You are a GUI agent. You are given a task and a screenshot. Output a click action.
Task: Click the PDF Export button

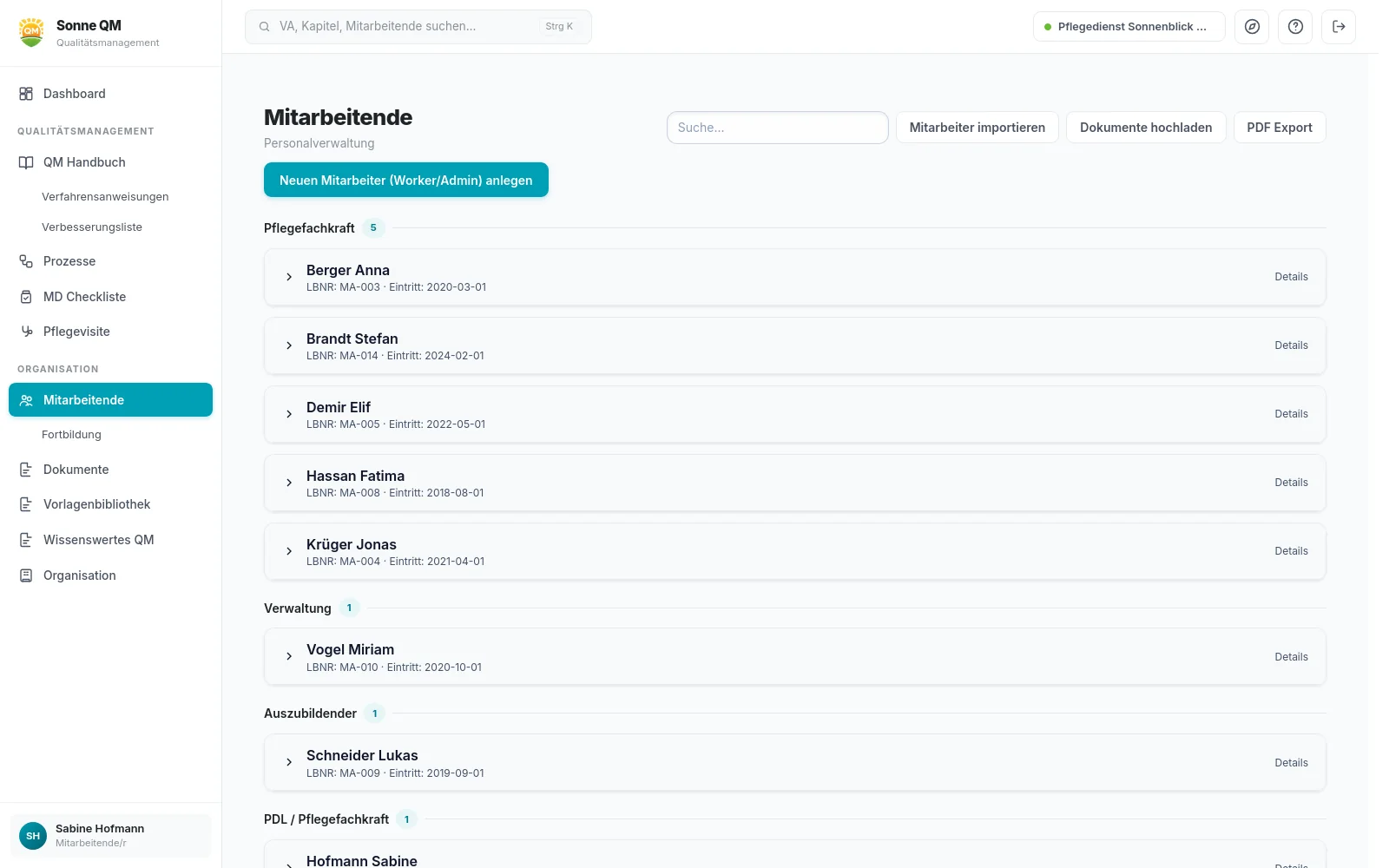[1280, 128]
